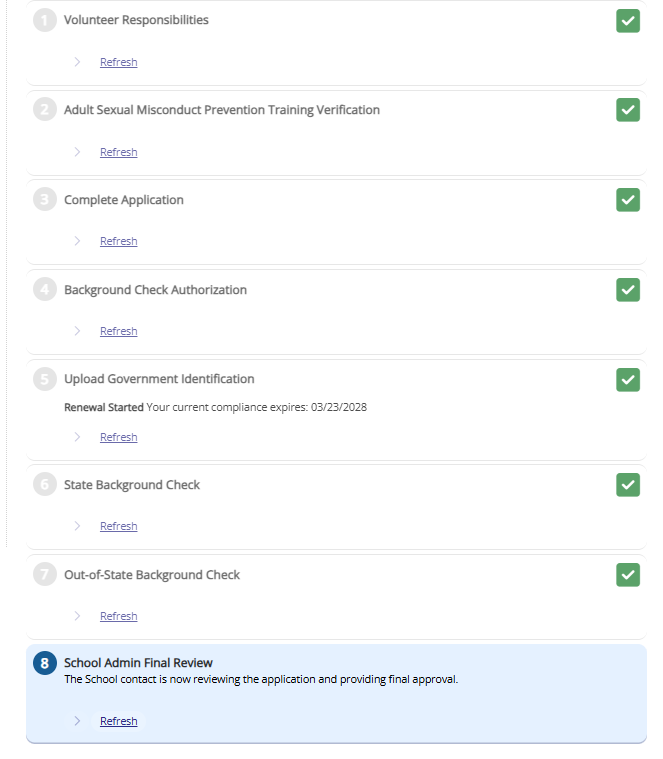Viewport: 663px width, 759px height.
Task: Open the Background Check Authorization step
Action: [x=155, y=290]
